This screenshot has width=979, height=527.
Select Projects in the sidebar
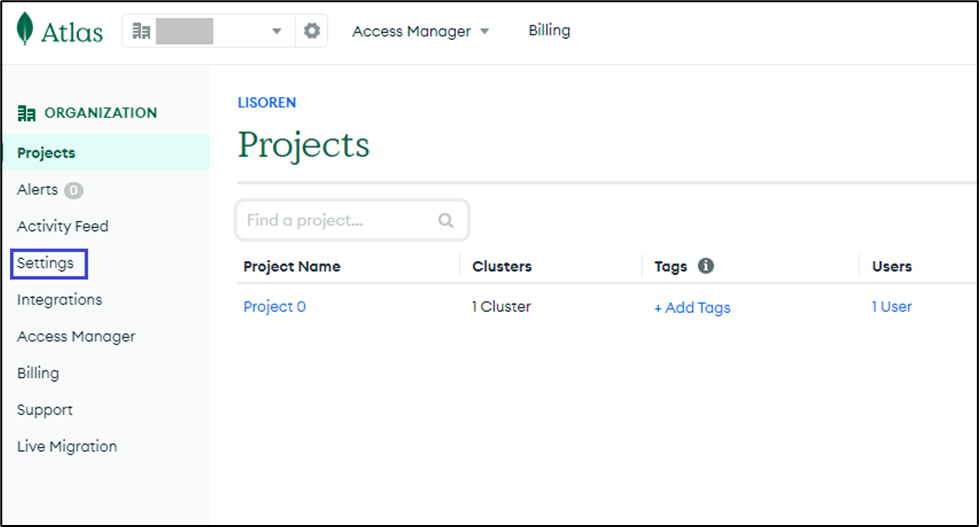click(x=46, y=153)
